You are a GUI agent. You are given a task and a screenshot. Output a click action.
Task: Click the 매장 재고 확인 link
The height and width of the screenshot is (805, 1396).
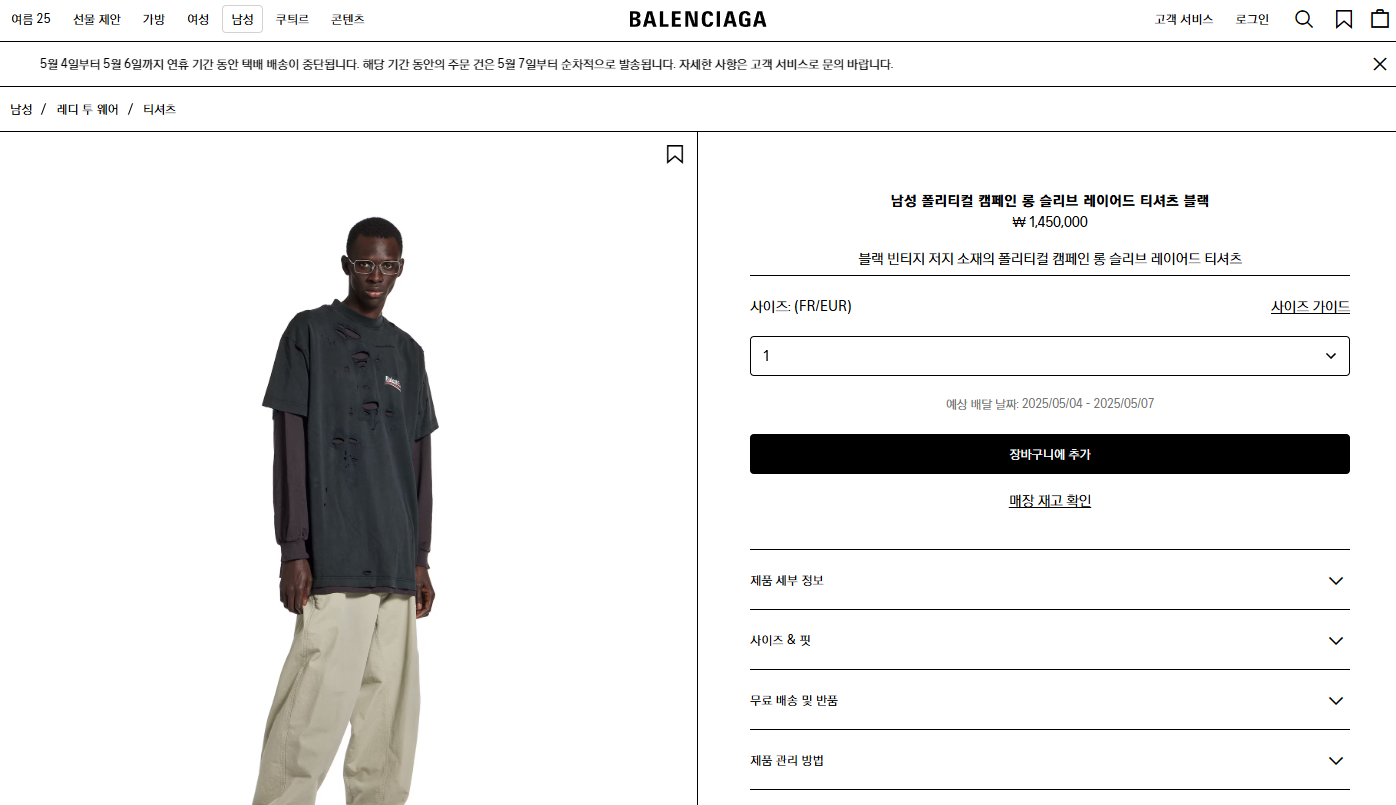click(1050, 501)
